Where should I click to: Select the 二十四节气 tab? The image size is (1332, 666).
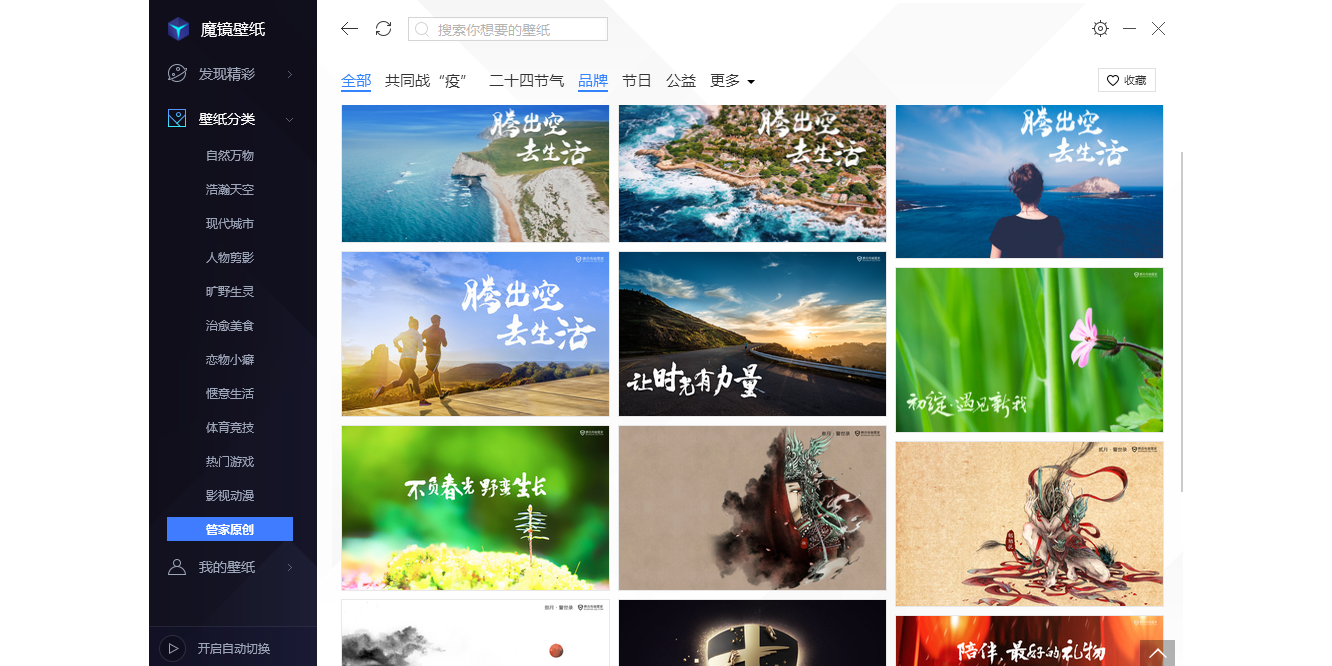526,81
